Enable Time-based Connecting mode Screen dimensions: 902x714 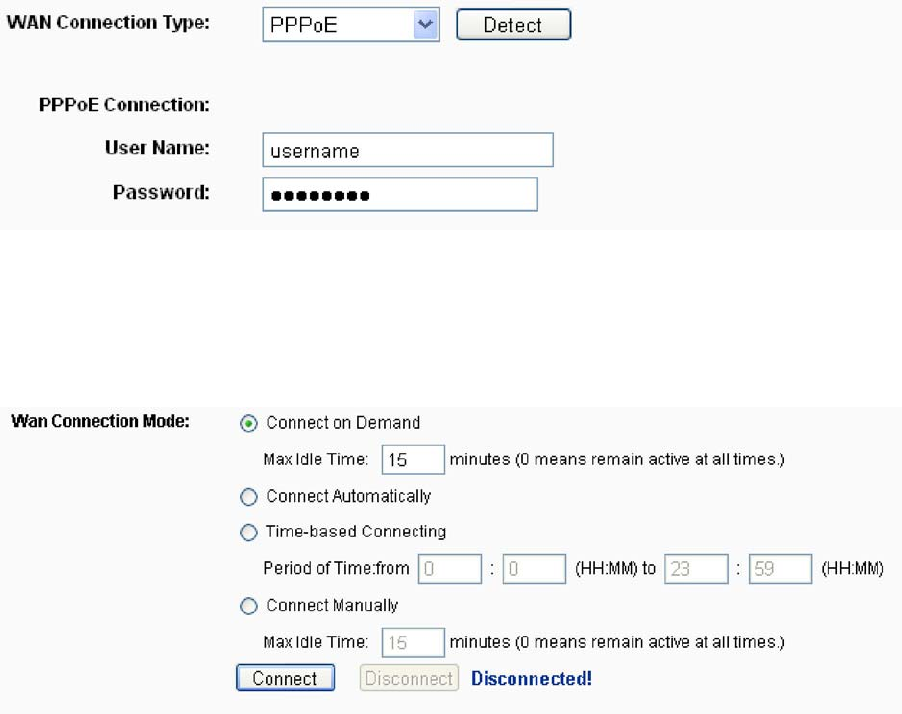[x=249, y=533]
